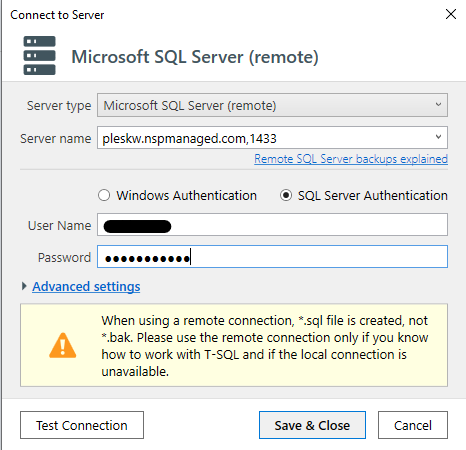
Task: Click the Test Connection button
Action: coord(82,425)
